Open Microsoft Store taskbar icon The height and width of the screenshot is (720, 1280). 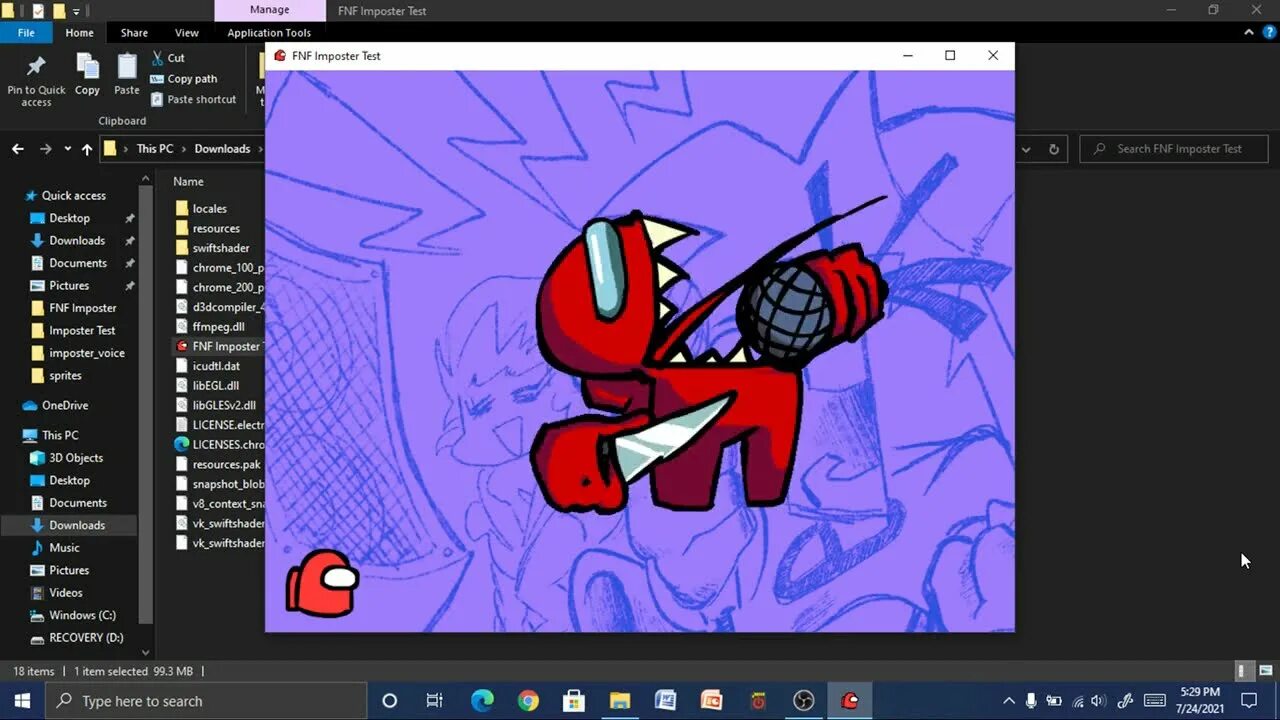click(574, 701)
